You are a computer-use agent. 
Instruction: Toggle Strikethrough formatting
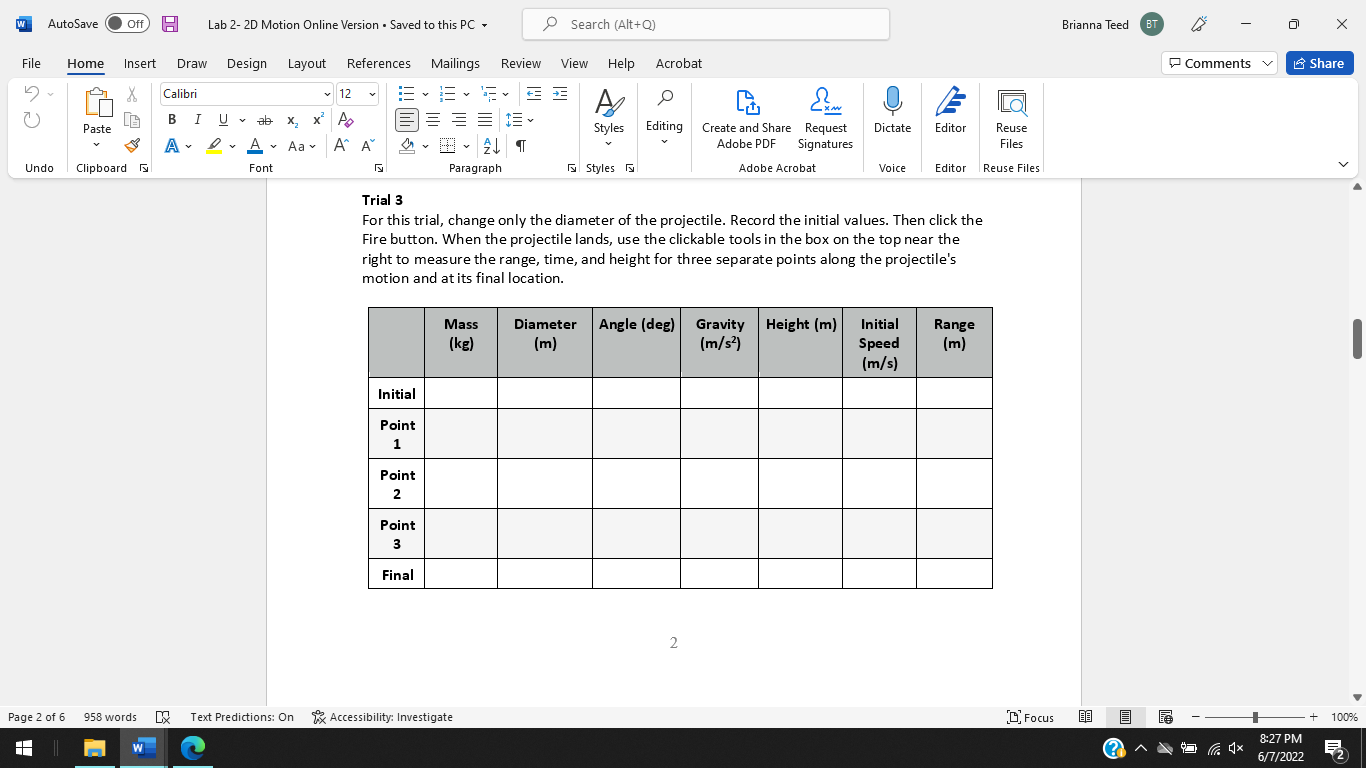click(x=265, y=120)
